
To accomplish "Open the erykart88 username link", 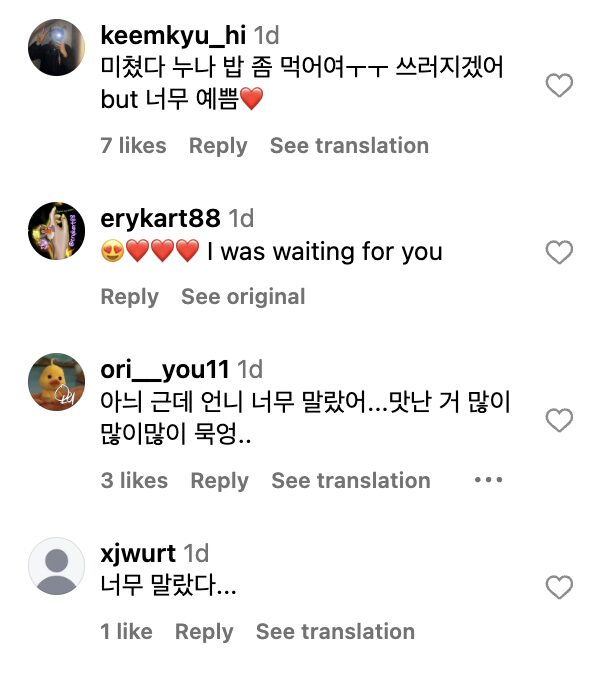I will [161, 218].
